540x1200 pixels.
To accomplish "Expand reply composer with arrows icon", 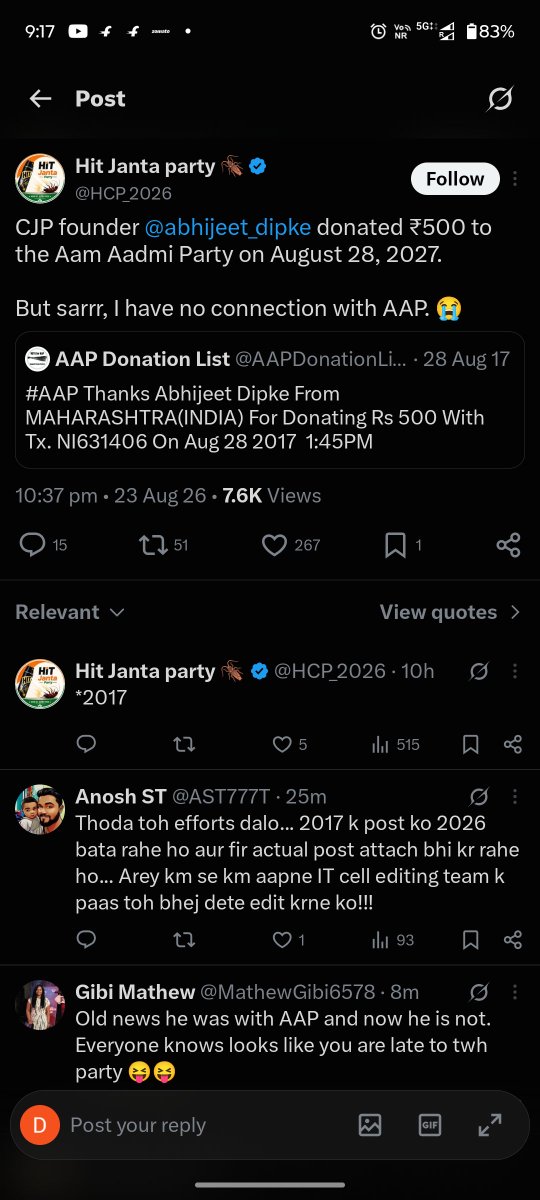I will click(x=489, y=1124).
